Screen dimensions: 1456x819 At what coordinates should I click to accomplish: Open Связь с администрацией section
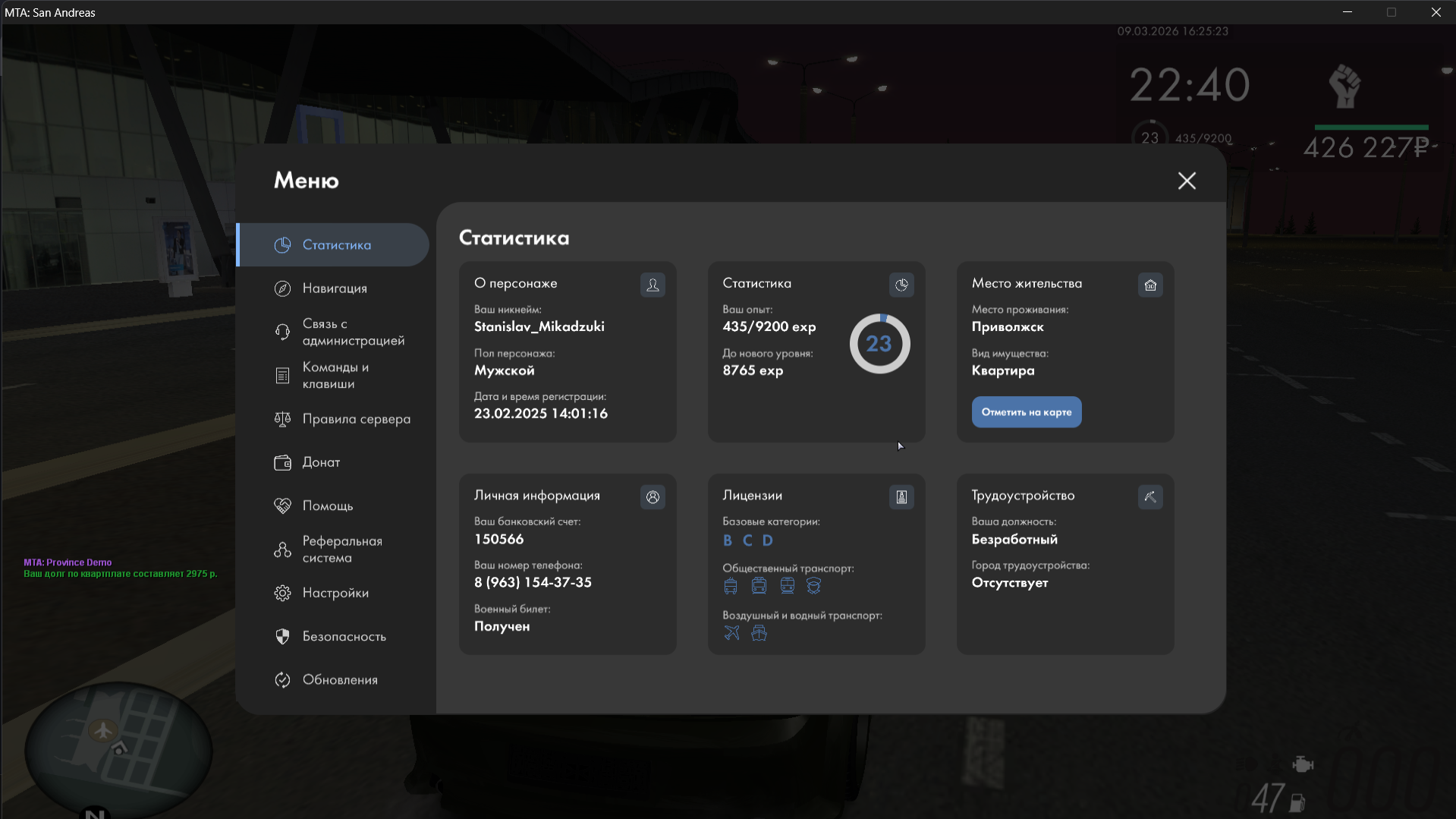point(353,332)
